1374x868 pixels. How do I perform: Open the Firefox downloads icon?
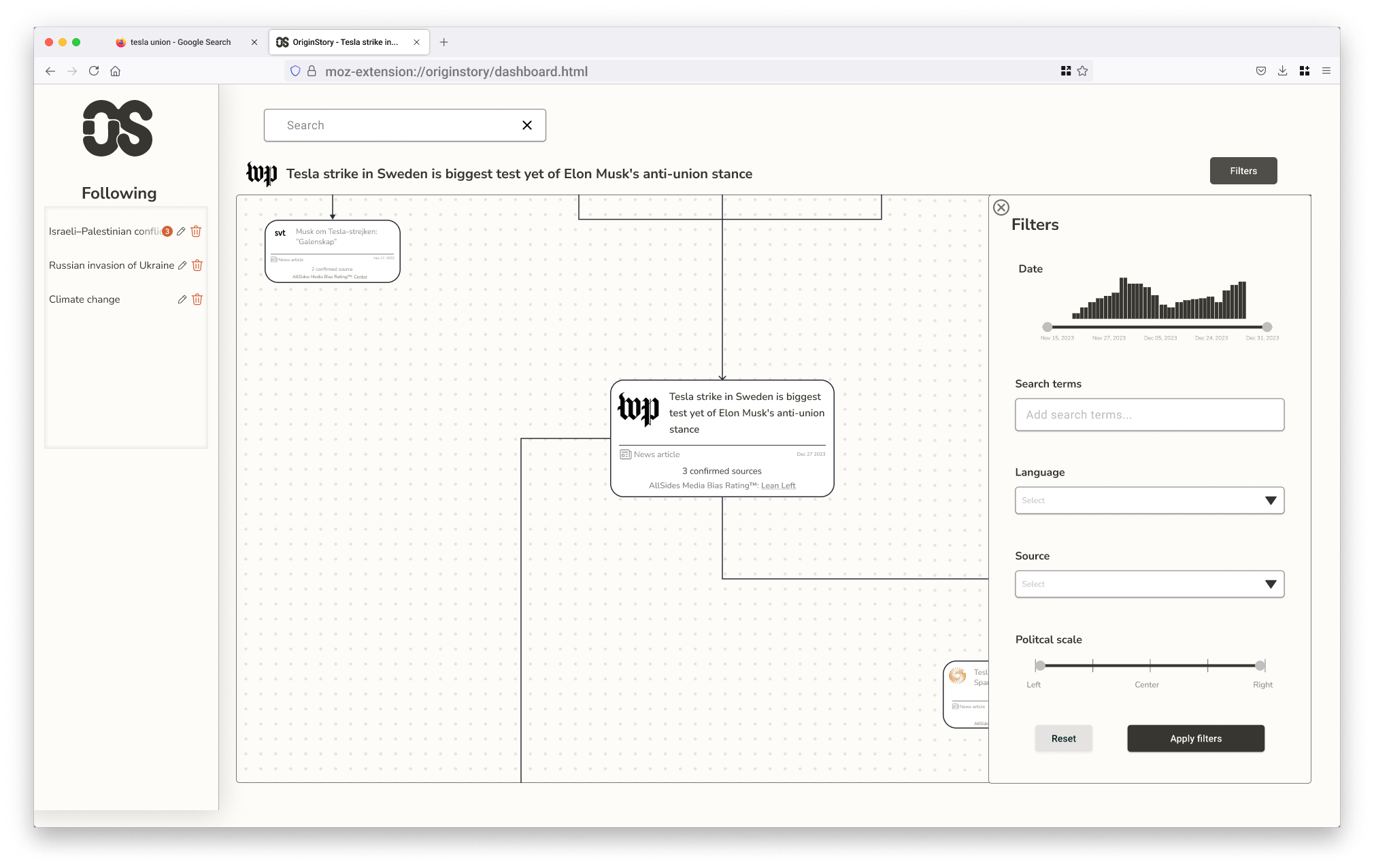(1282, 71)
